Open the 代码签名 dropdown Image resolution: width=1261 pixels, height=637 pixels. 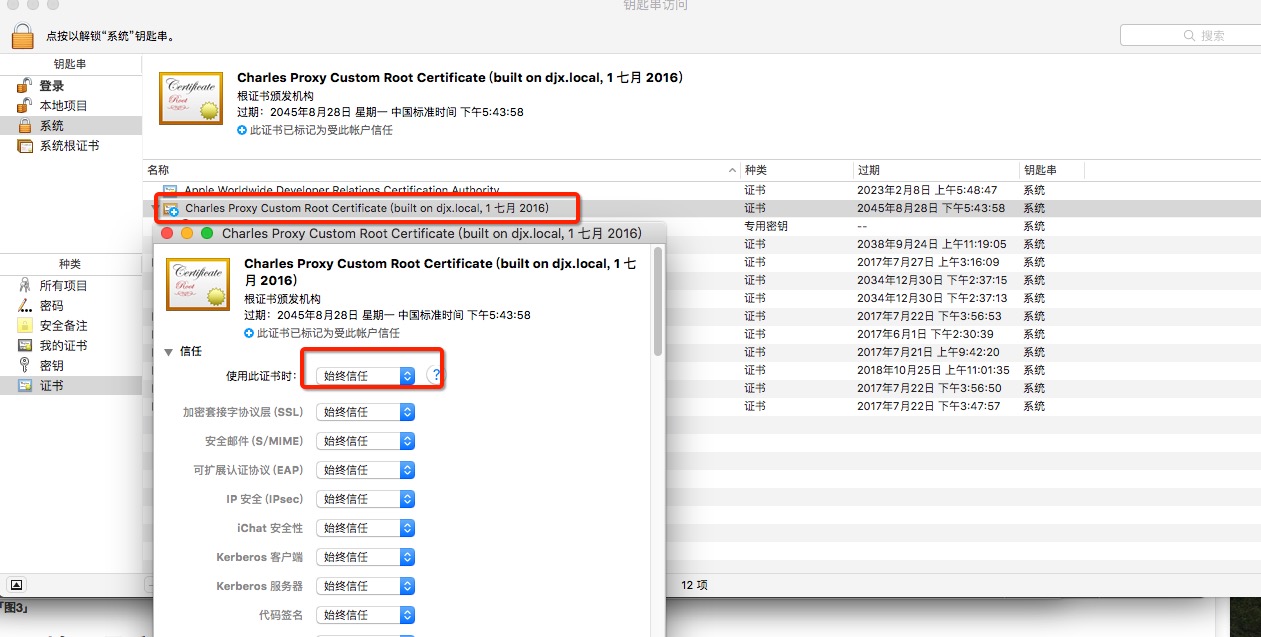point(365,615)
